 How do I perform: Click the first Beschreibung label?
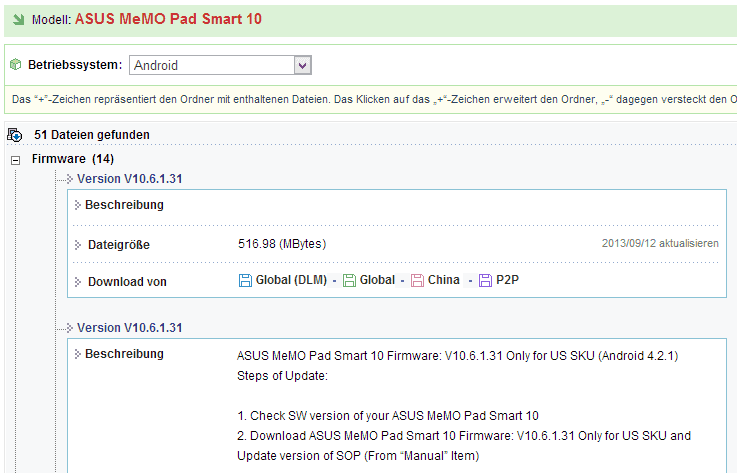[124, 205]
